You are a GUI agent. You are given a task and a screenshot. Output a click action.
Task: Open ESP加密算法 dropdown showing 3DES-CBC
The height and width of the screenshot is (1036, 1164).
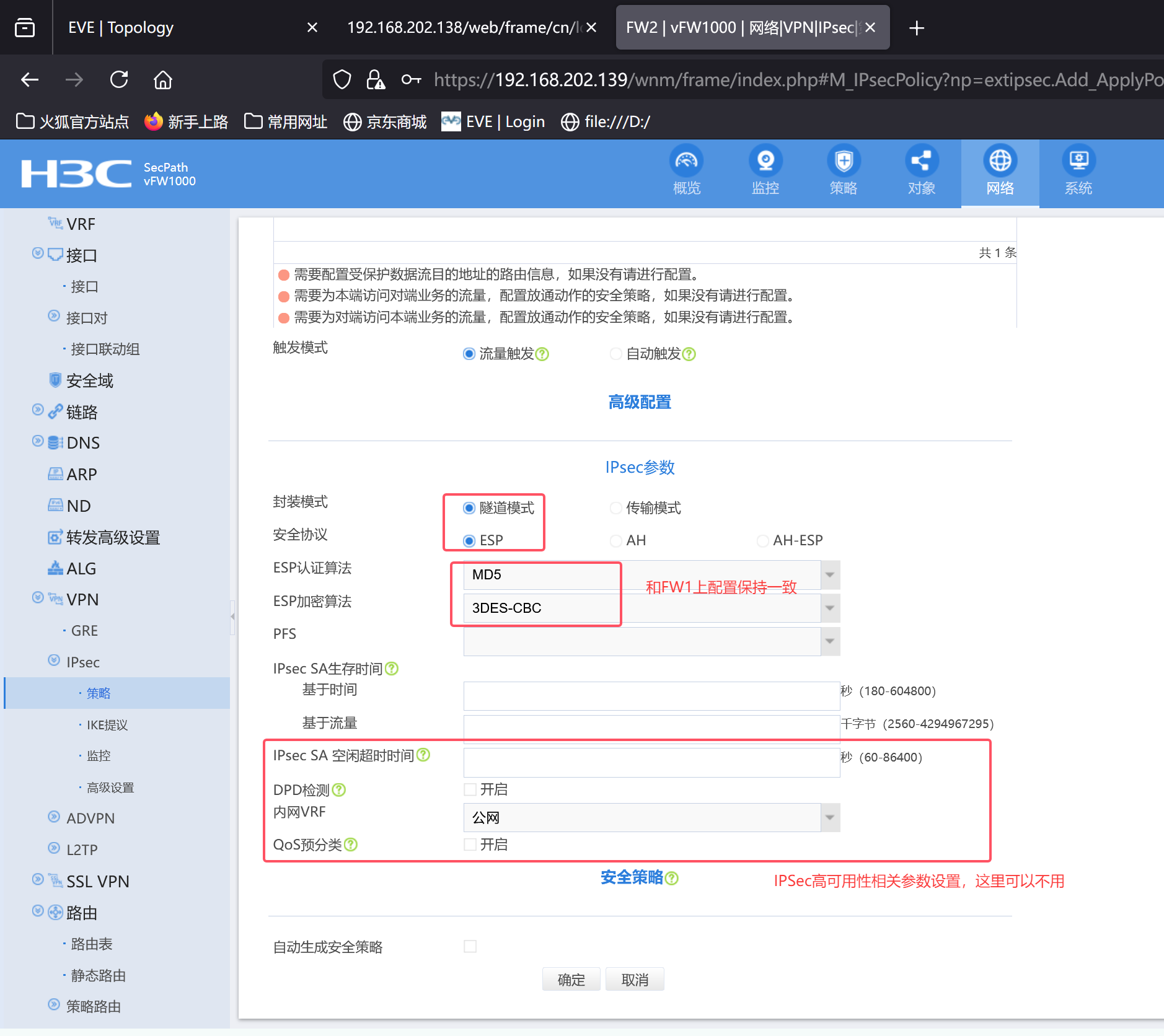[651, 608]
